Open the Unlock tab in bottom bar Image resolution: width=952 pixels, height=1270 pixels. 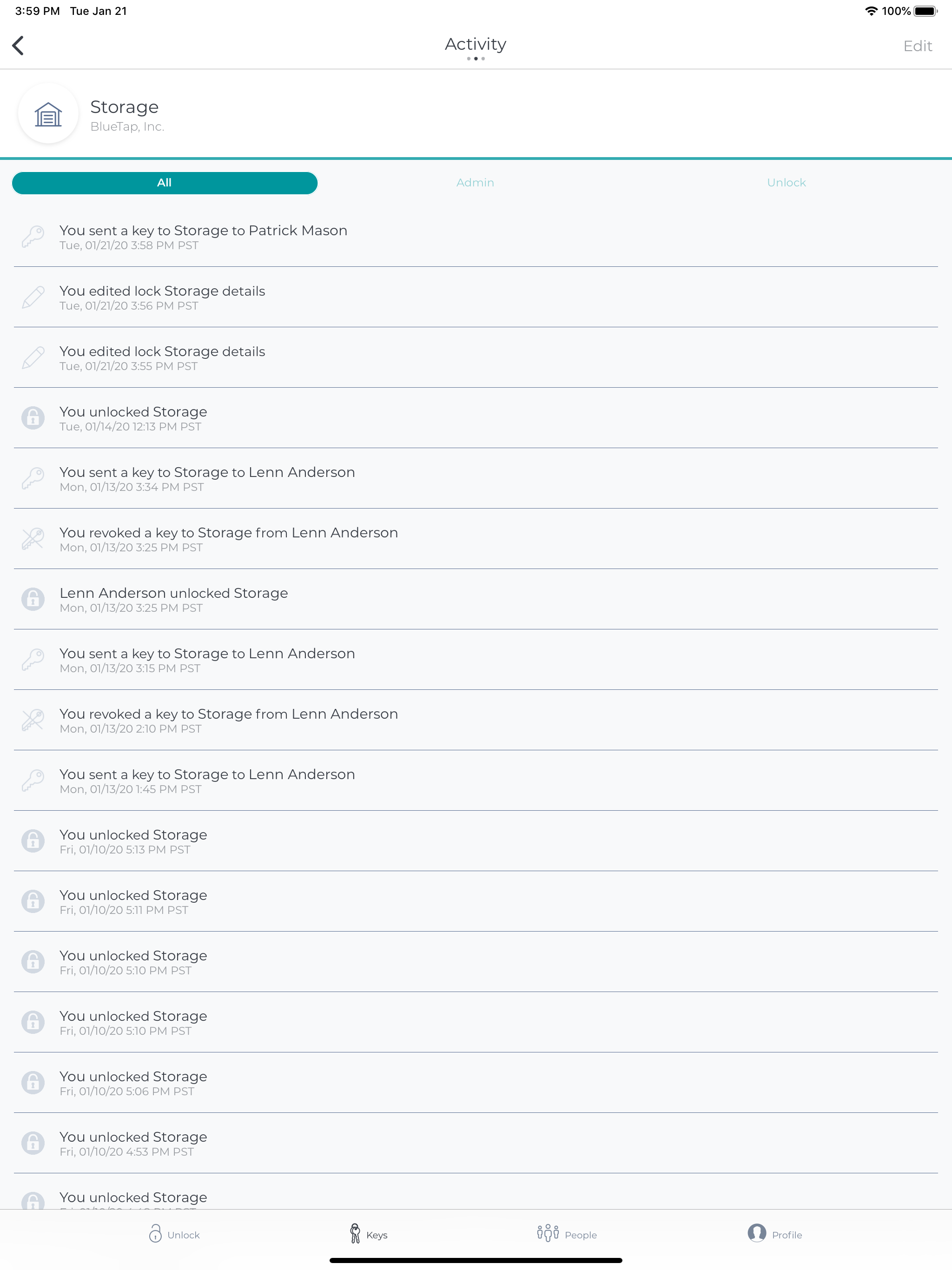(x=174, y=1233)
